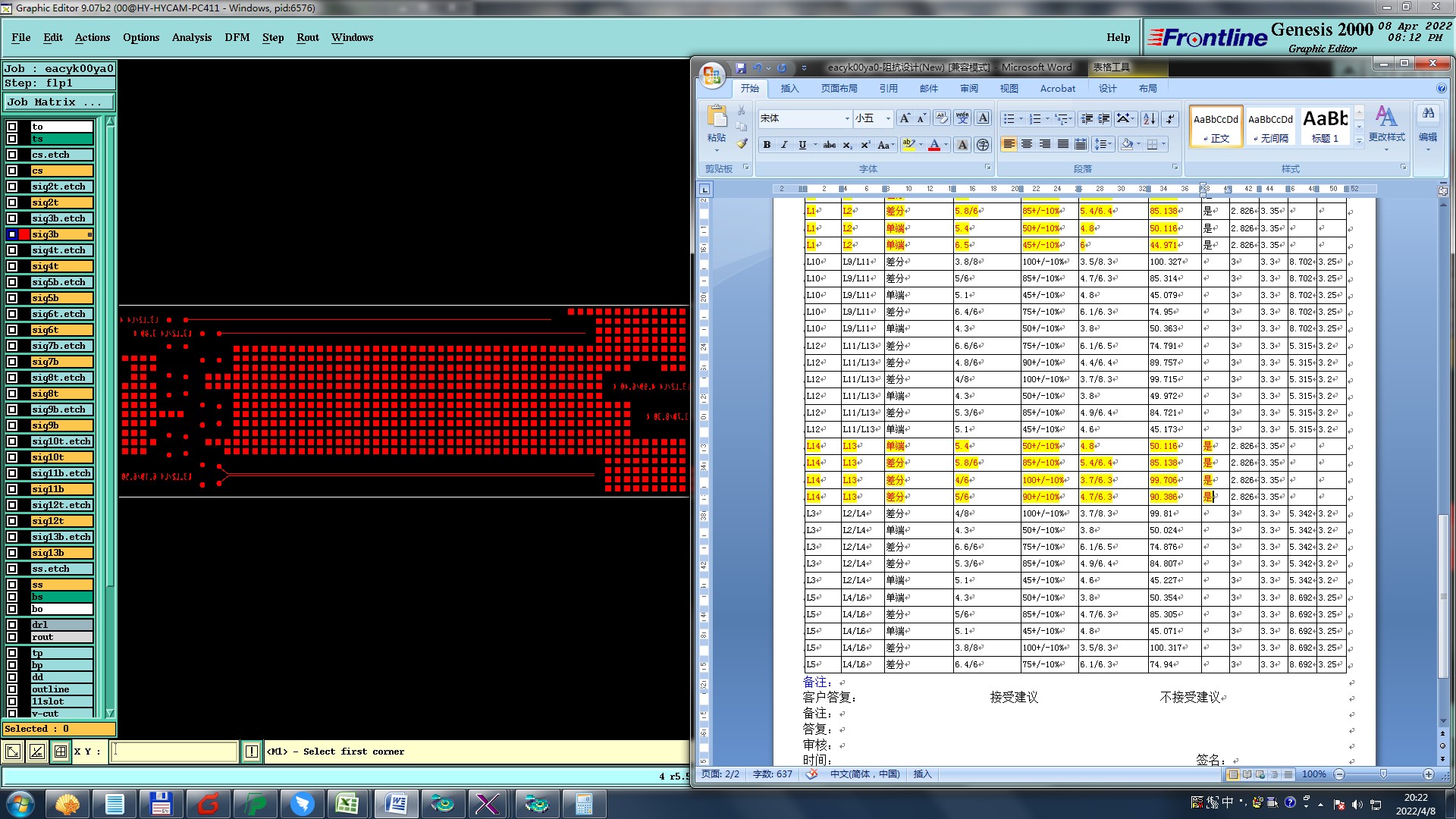Click the Italic formatting icon

[784, 145]
